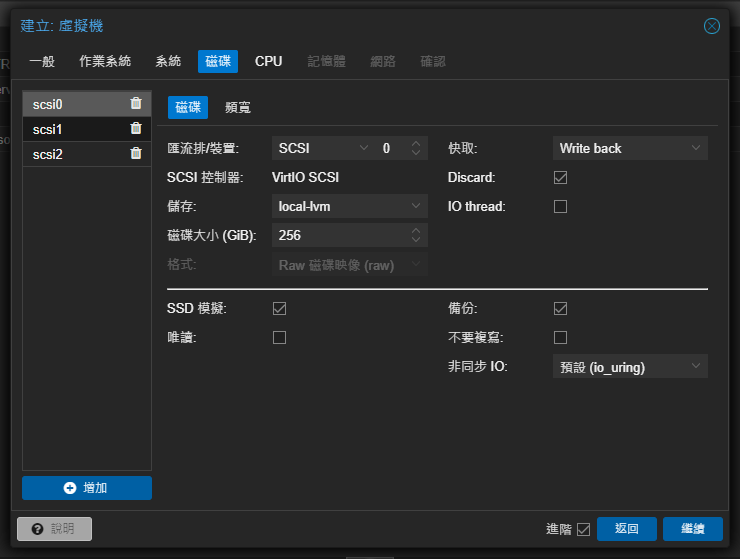Switch to the CPU tab
The height and width of the screenshot is (559, 740).
coord(268,61)
